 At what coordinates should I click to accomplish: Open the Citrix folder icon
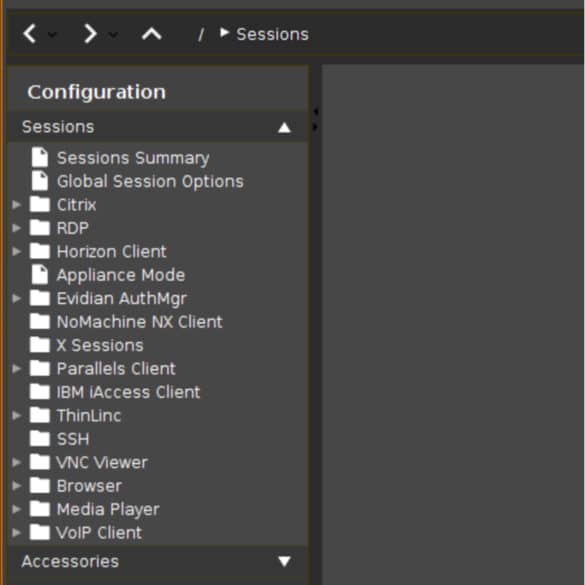[x=40, y=204]
